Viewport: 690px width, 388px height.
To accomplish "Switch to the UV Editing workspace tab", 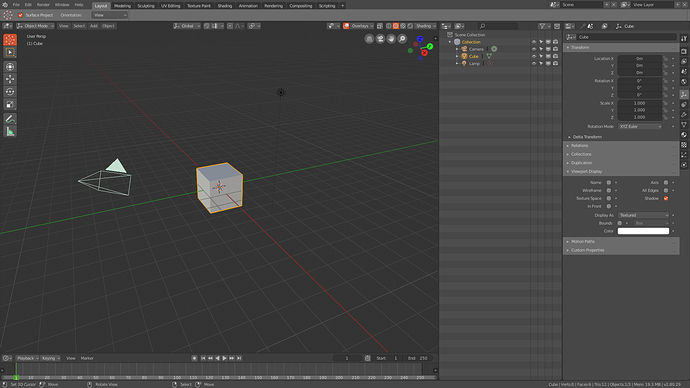I will [170, 6].
